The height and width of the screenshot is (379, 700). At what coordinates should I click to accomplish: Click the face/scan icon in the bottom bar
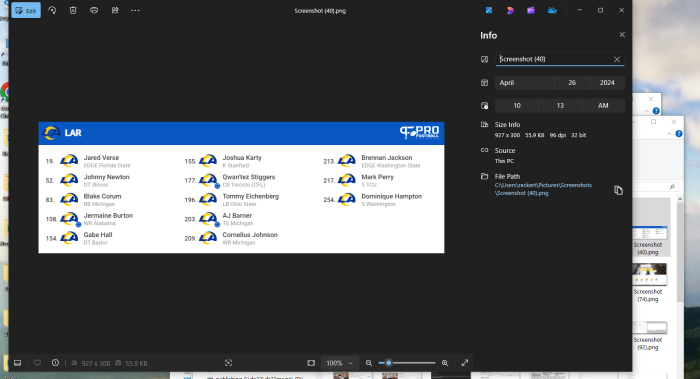click(x=229, y=363)
